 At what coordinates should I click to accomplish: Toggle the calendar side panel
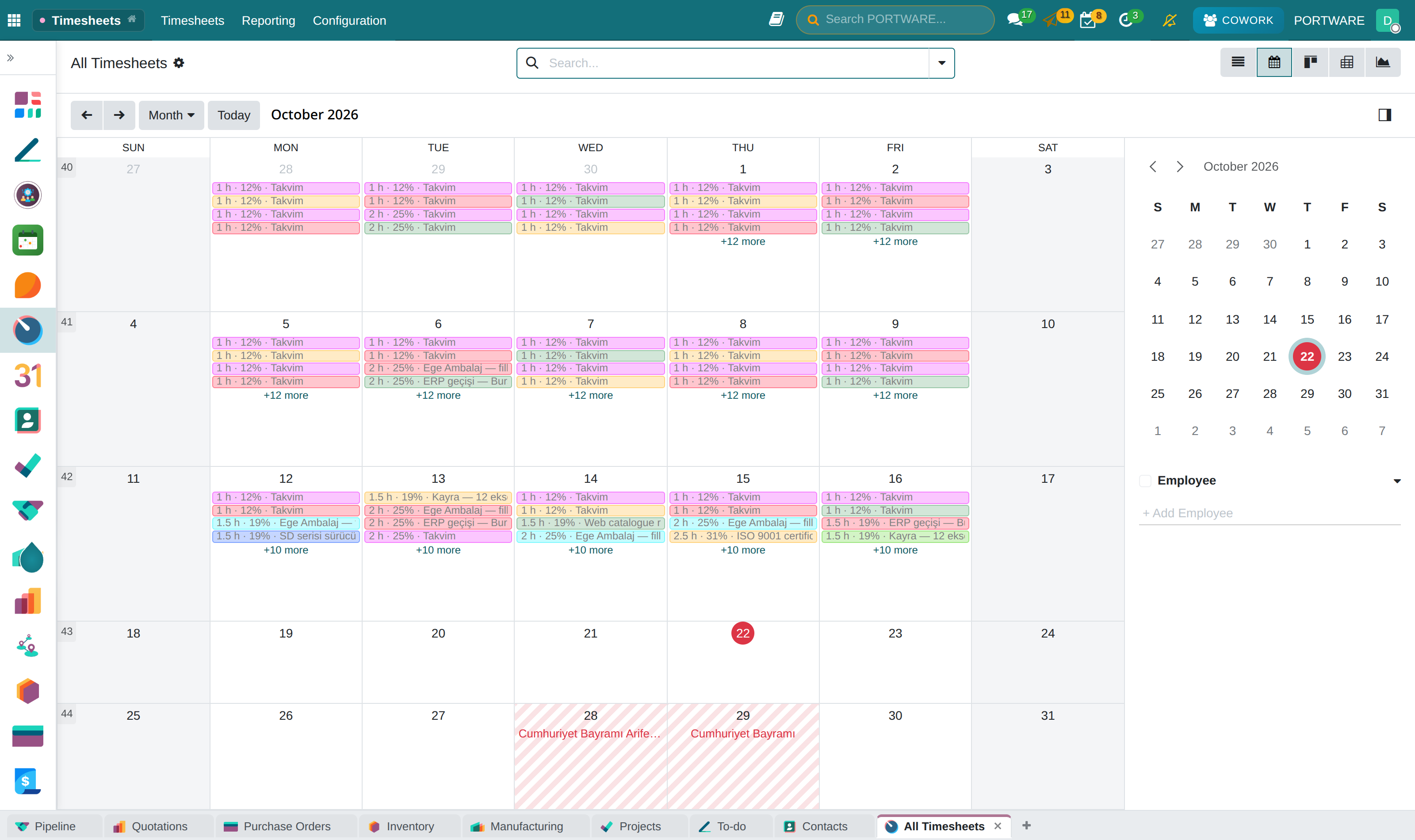pos(1384,115)
